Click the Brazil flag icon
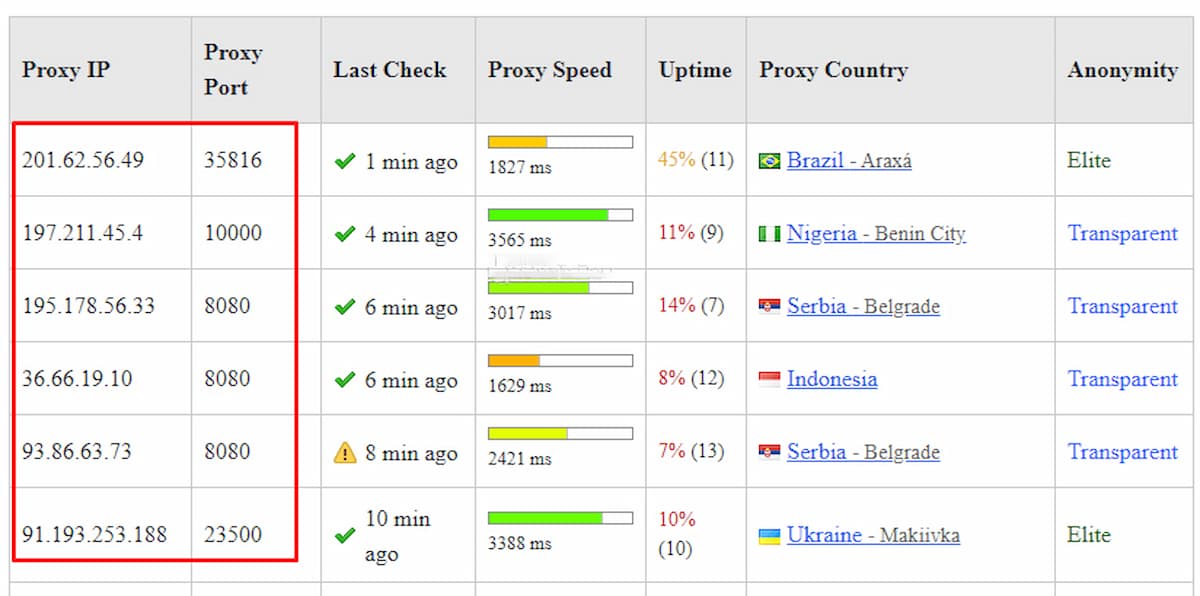Viewport: 1200px width, 596px height. tap(769, 161)
